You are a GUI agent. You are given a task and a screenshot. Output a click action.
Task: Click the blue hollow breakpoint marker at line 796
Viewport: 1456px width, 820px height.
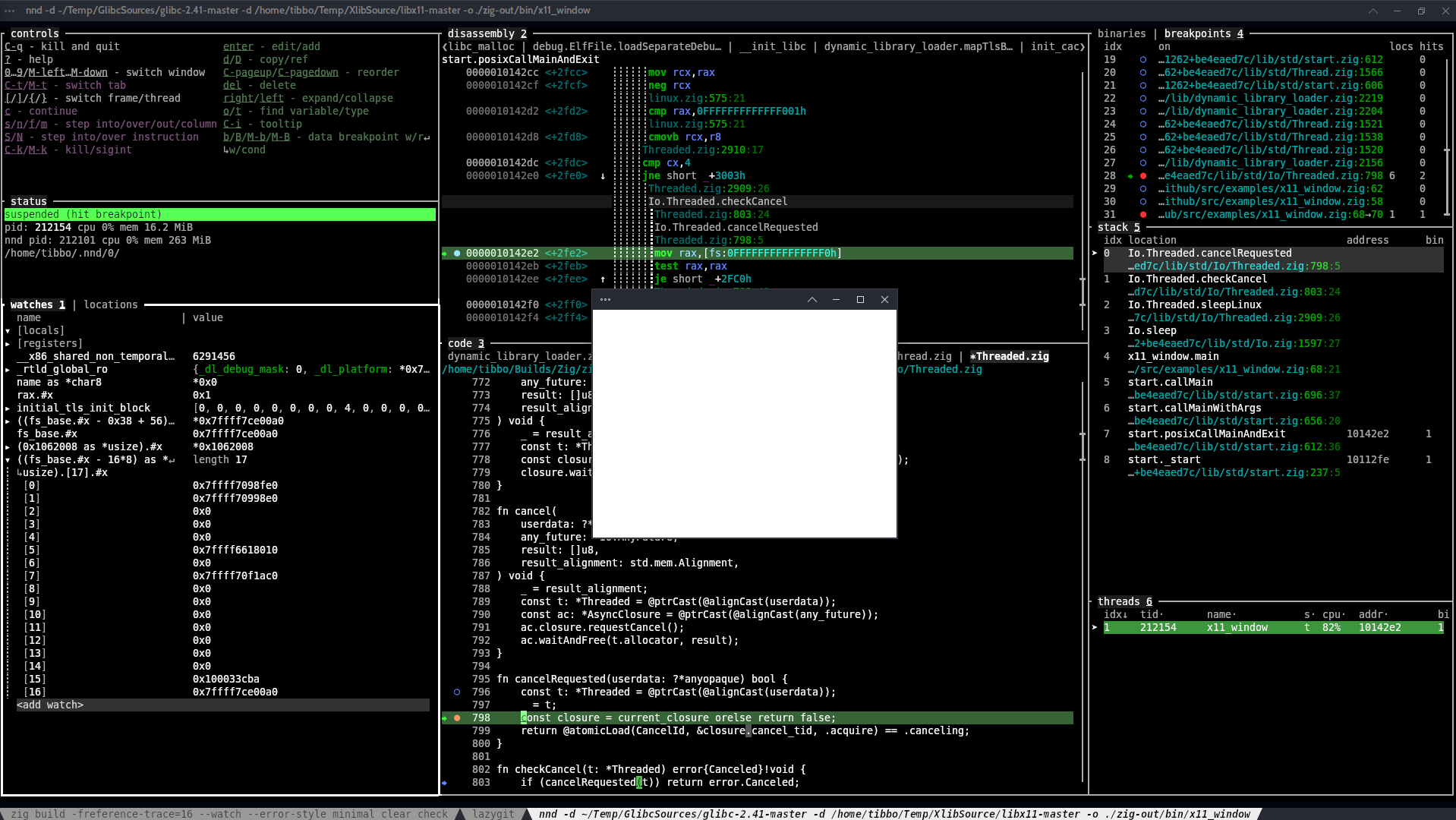[x=457, y=692]
